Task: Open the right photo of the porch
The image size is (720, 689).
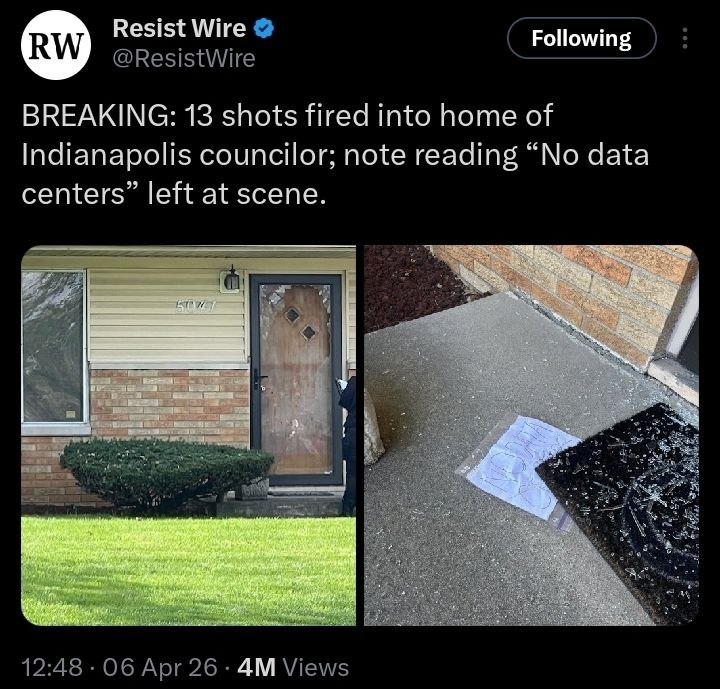Action: pos(531,435)
